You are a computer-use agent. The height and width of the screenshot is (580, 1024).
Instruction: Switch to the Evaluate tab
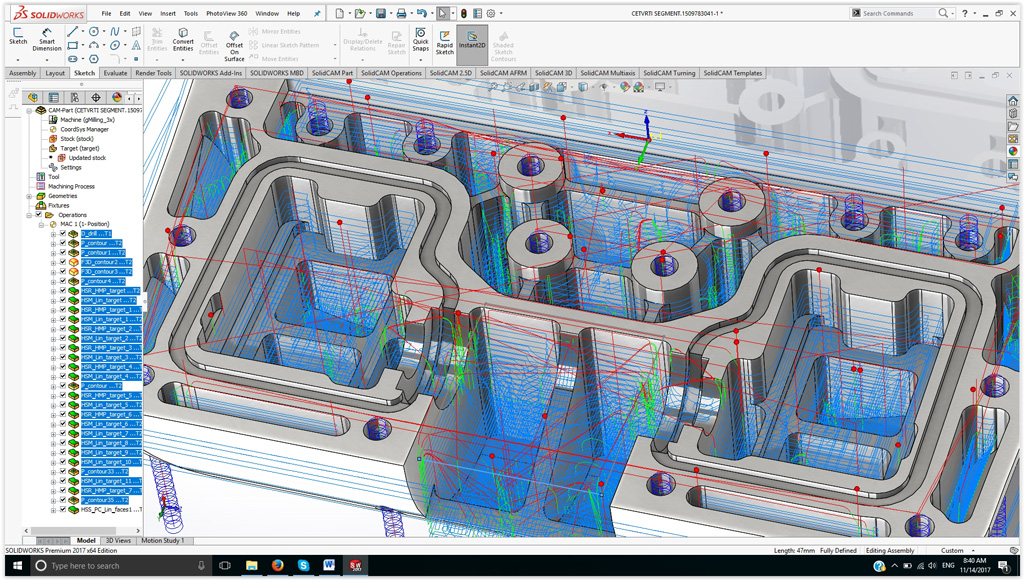pos(115,73)
